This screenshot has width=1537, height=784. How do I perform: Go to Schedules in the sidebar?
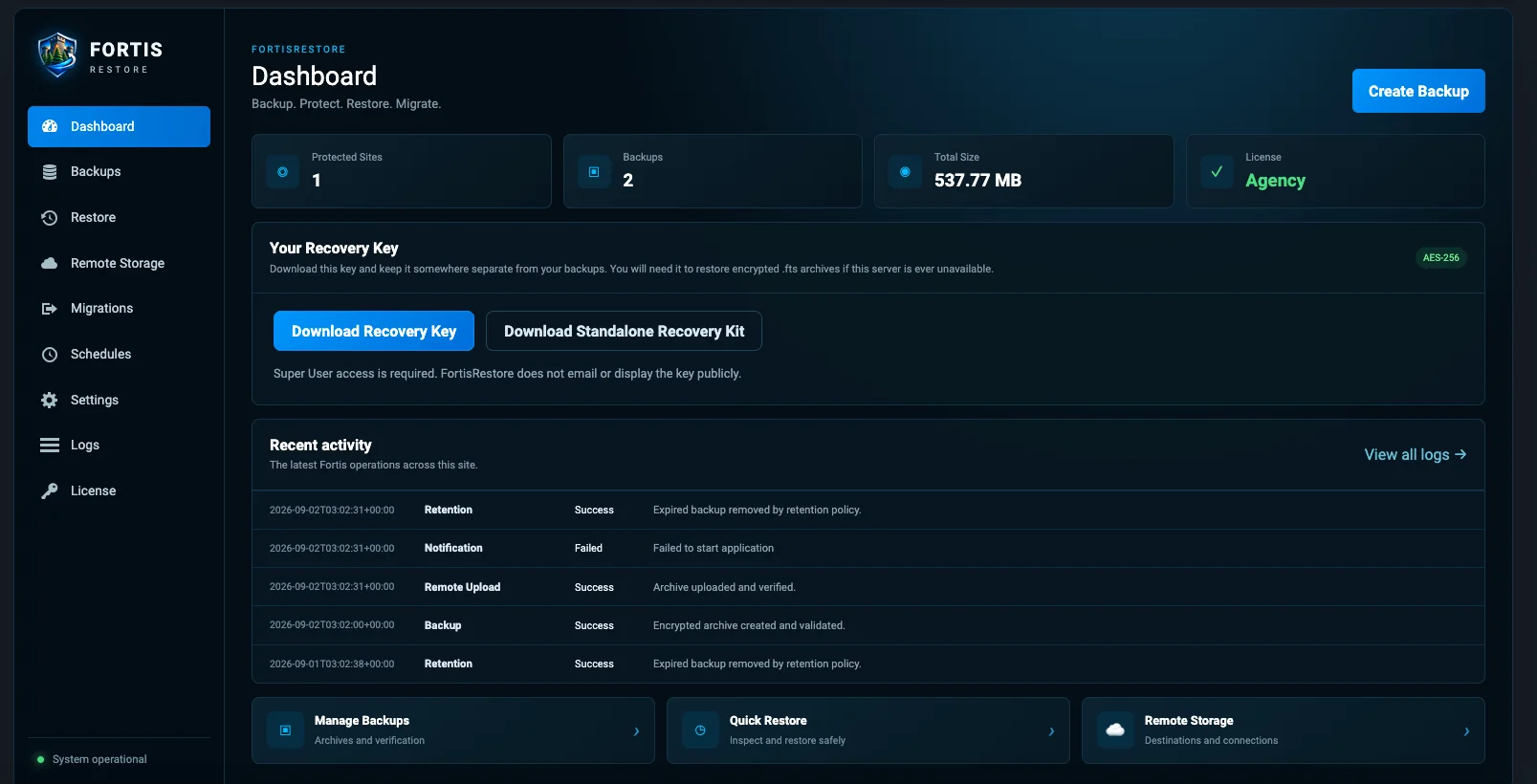coord(119,355)
